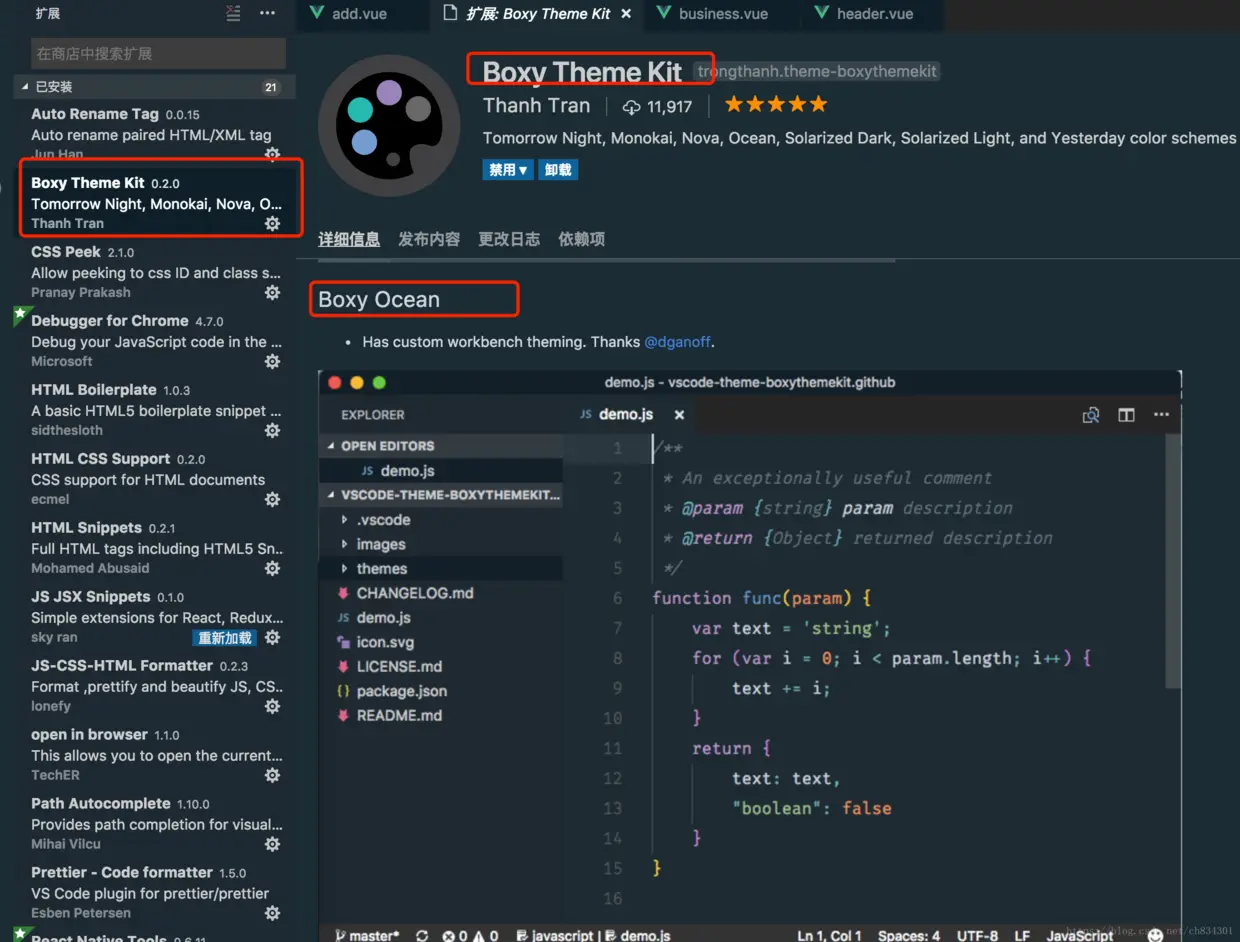Open gear menu for open in browser
The width and height of the screenshot is (1240, 942).
click(272, 776)
